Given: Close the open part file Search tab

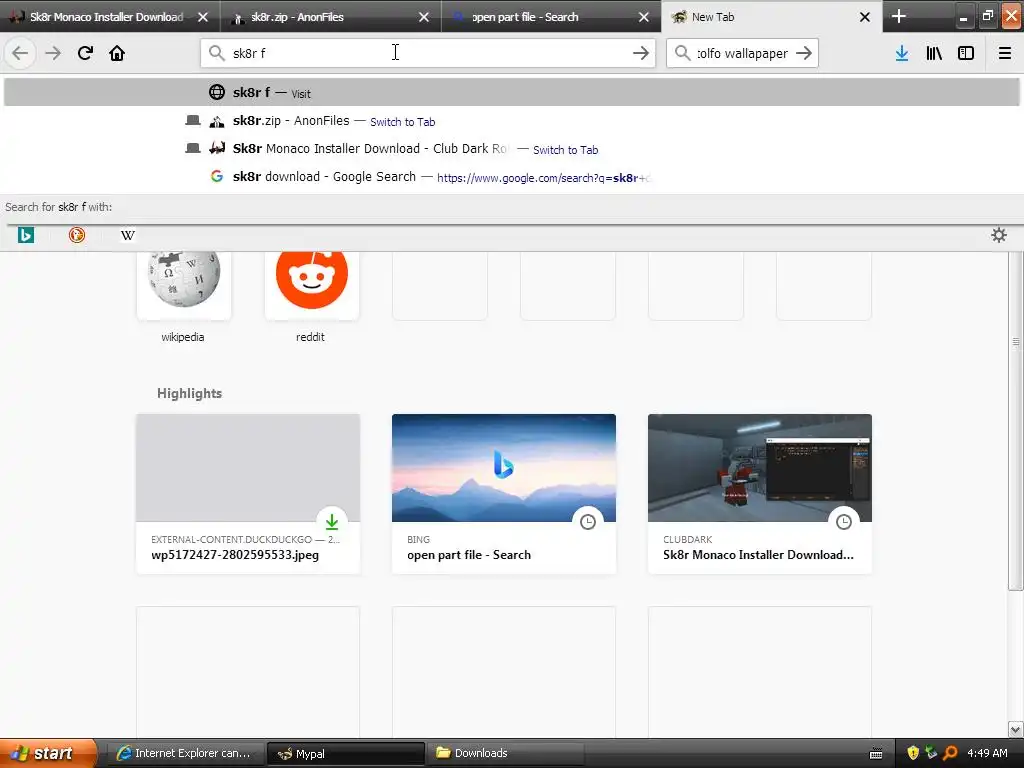Looking at the screenshot, I should point(644,17).
